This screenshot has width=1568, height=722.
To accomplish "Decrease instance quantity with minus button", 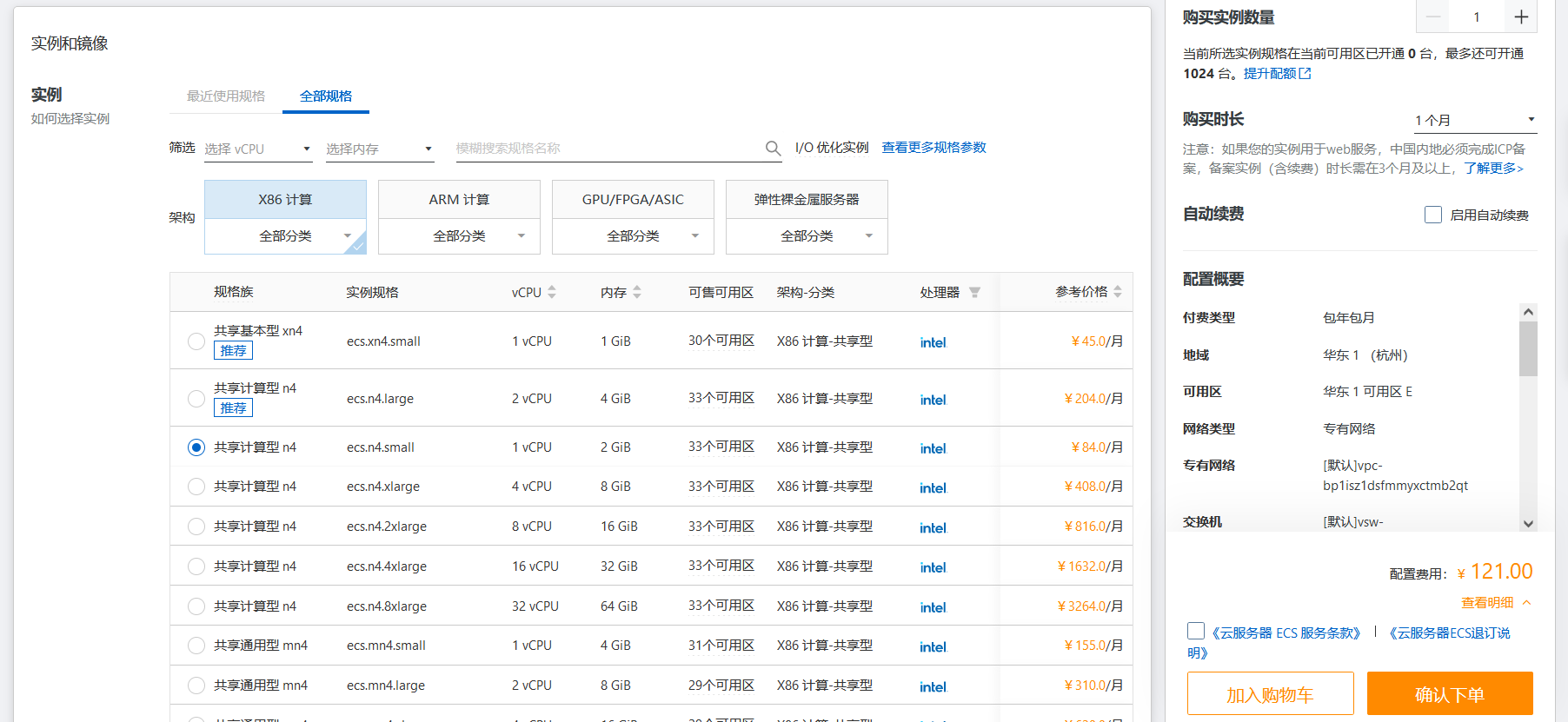I will (1433, 17).
